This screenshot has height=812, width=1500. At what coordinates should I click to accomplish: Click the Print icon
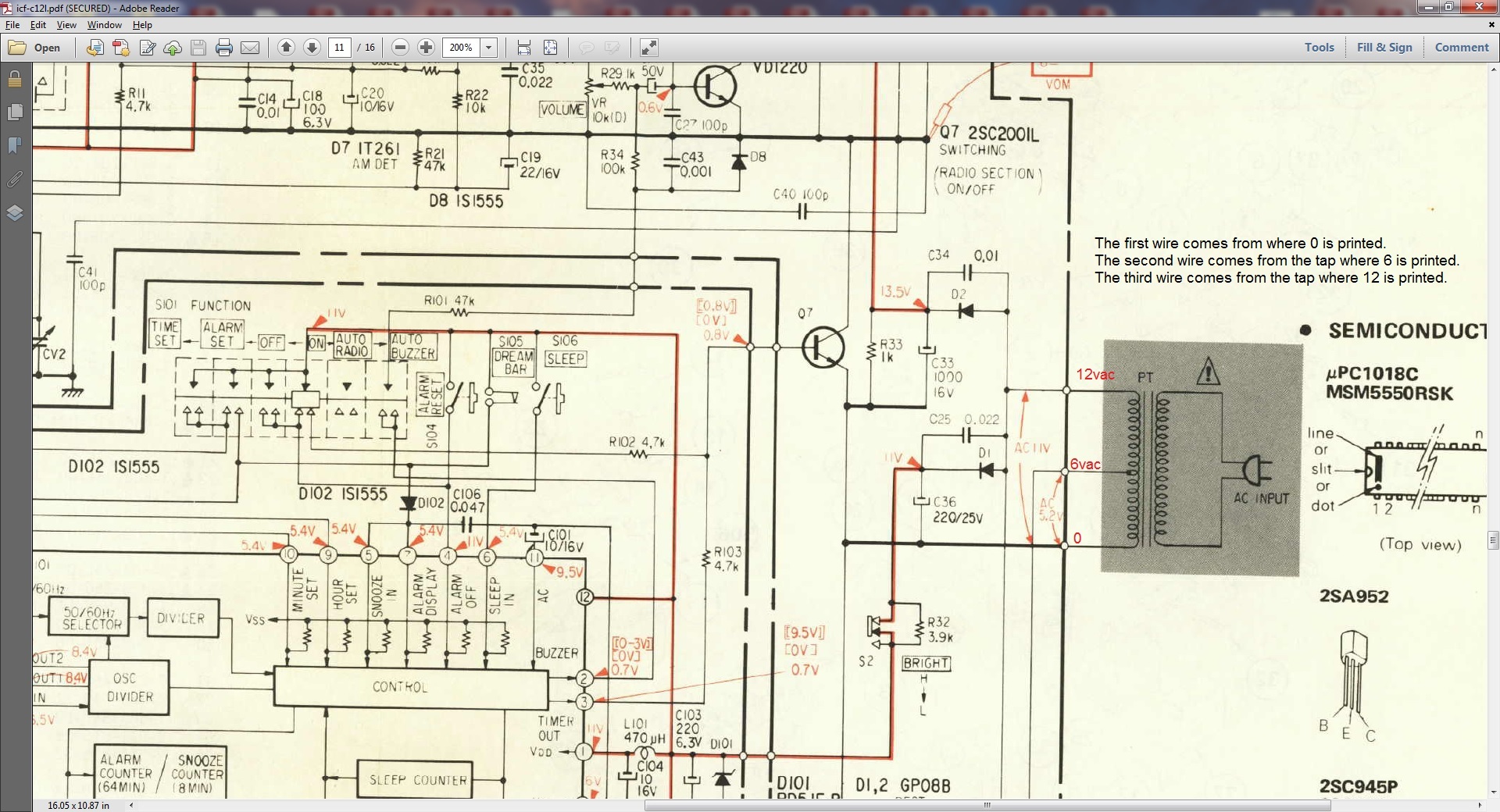pos(224,48)
